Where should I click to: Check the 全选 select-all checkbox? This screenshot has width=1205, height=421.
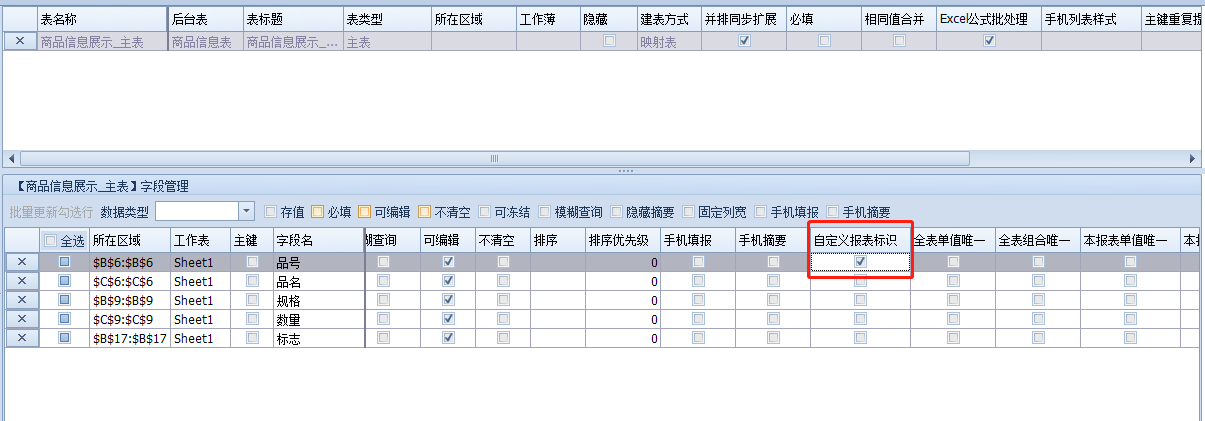click(x=51, y=241)
